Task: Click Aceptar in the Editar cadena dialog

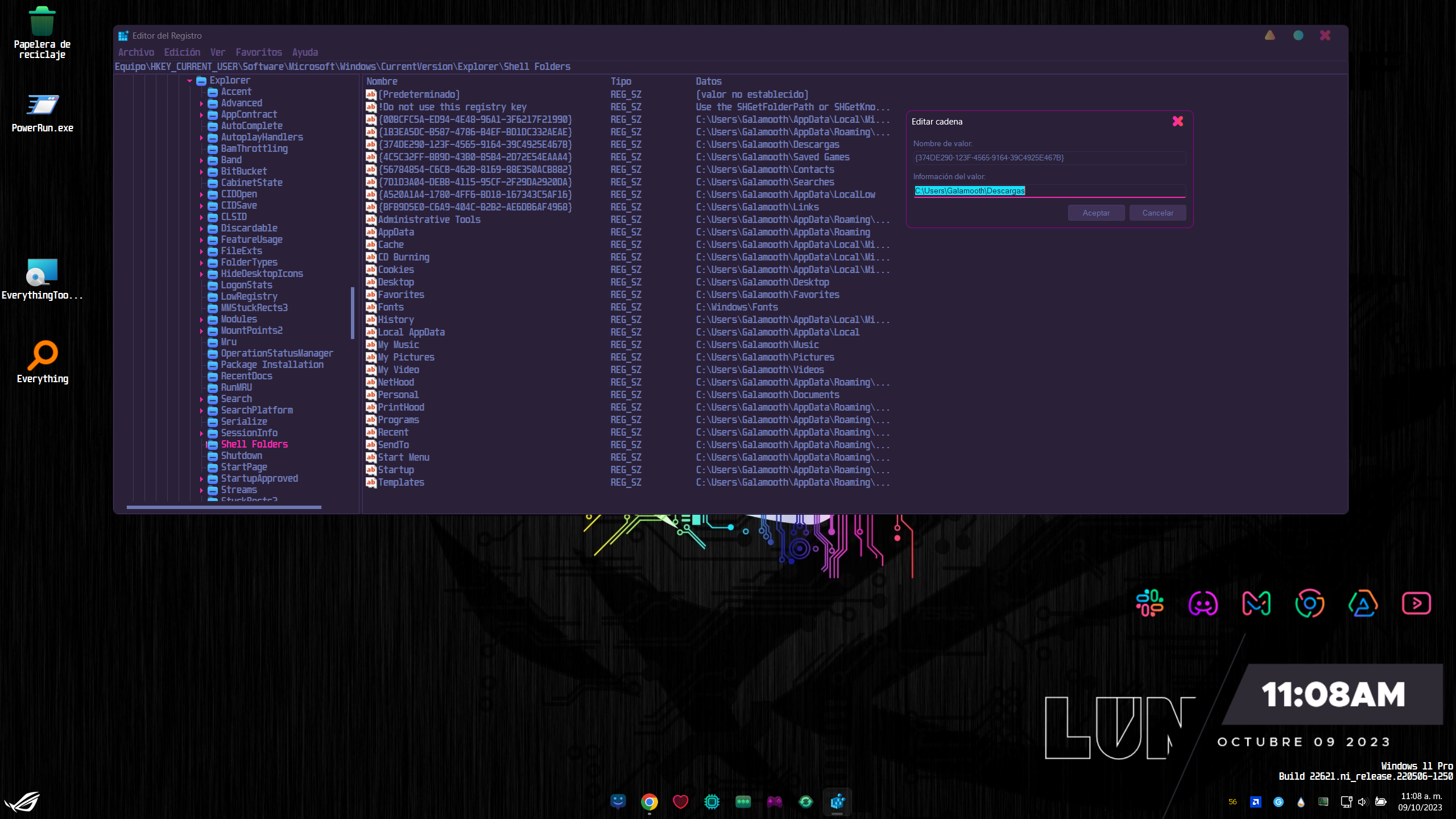Action: (x=1095, y=212)
